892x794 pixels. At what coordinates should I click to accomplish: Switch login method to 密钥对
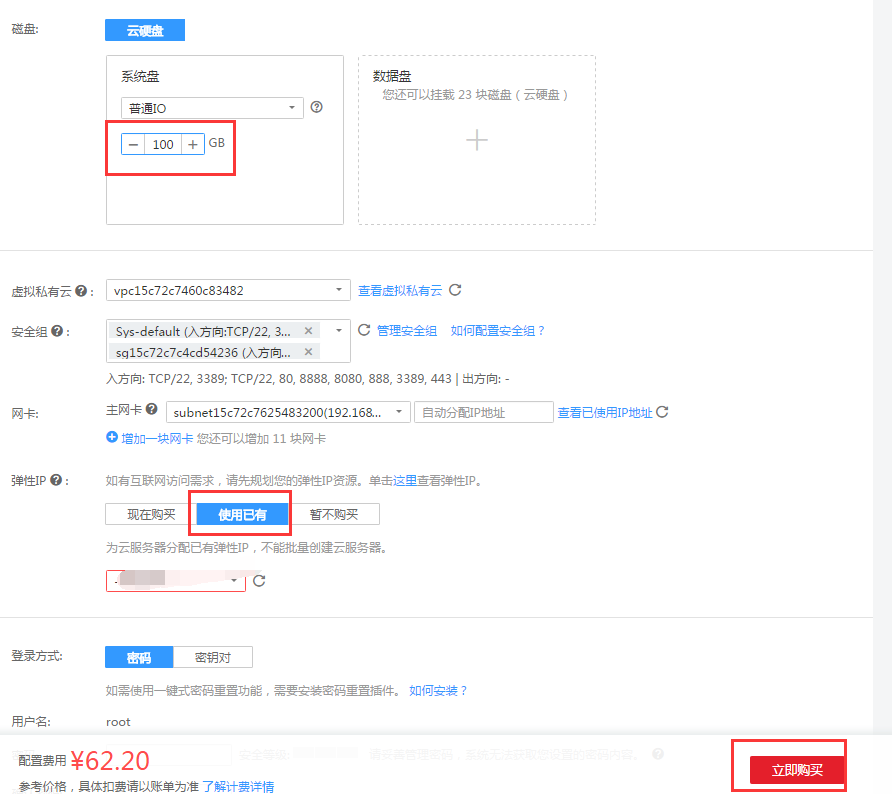tap(213, 657)
